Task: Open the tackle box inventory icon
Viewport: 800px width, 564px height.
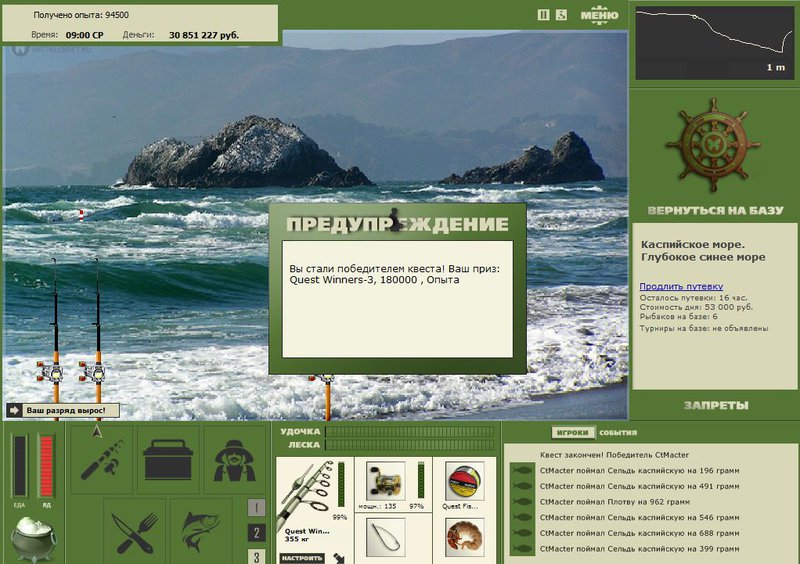Action: tap(168, 459)
